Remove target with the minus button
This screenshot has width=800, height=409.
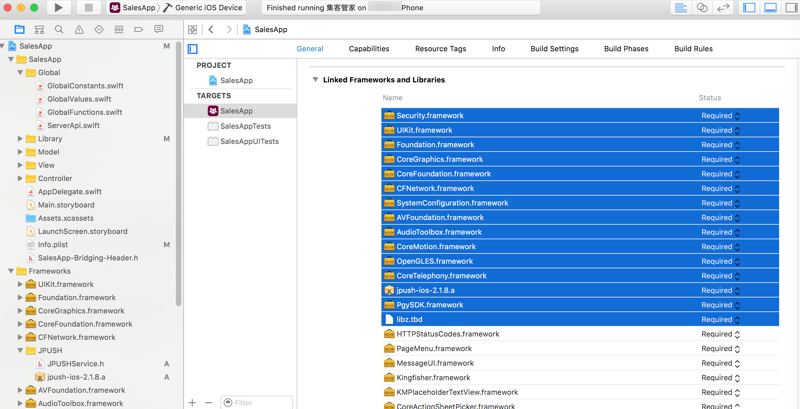(x=208, y=402)
